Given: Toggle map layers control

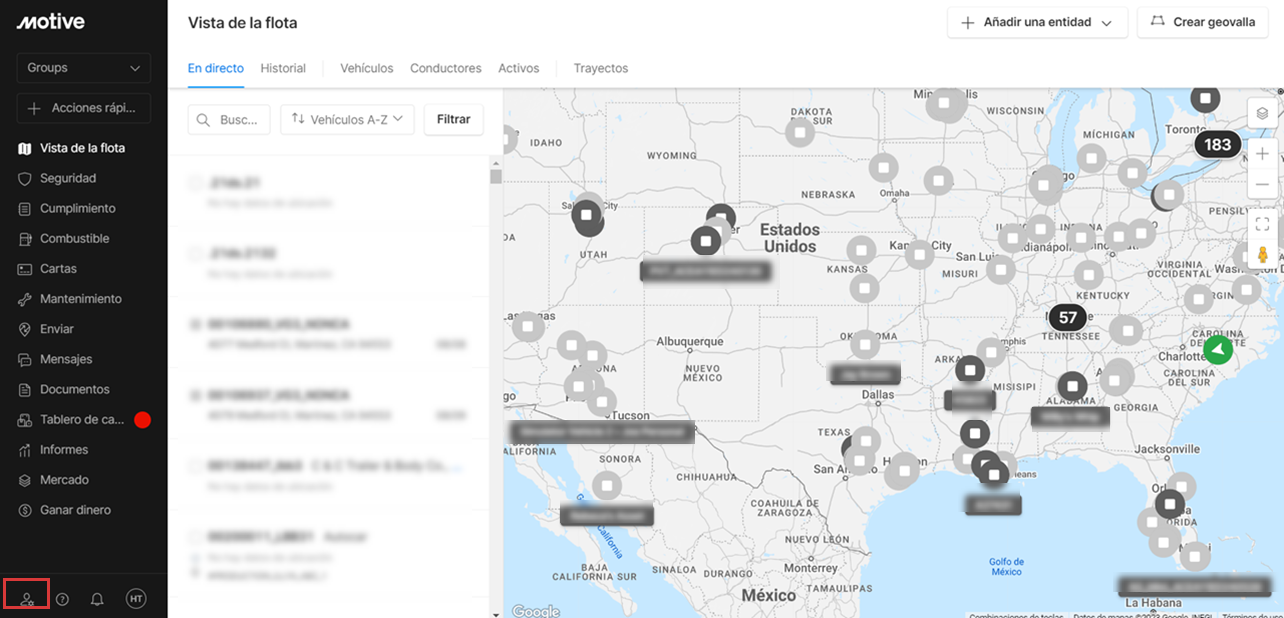Looking at the screenshot, I should click(x=1262, y=113).
